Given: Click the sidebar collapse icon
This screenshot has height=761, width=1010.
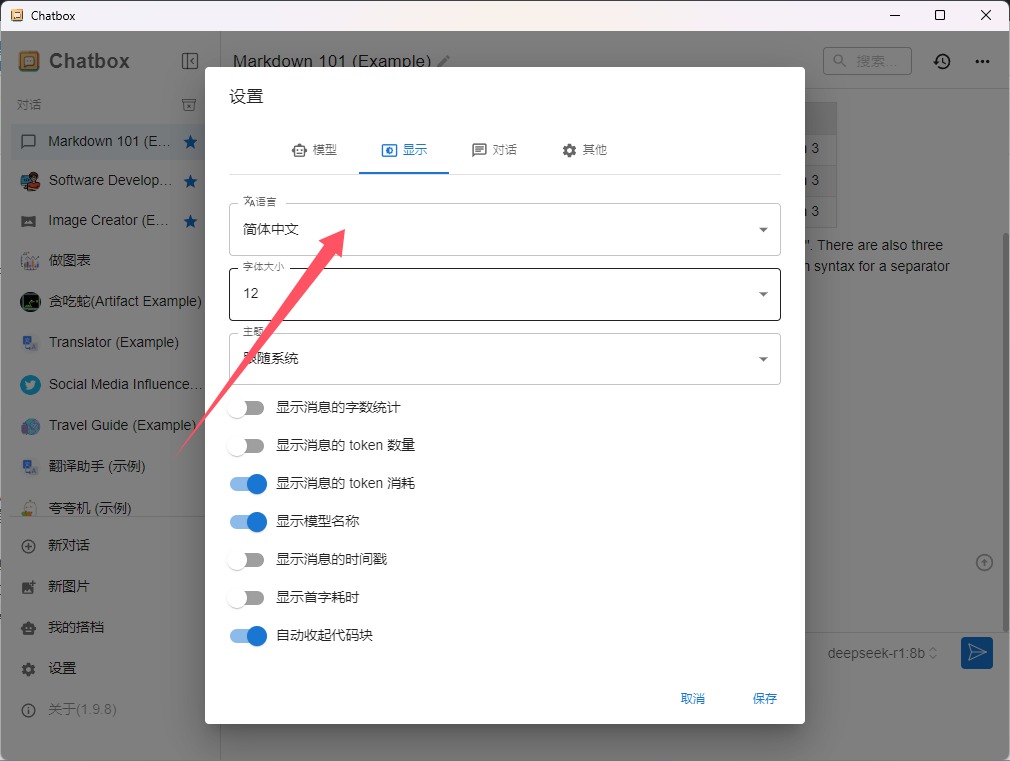Looking at the screenshot, I should (x=190, y=61).
